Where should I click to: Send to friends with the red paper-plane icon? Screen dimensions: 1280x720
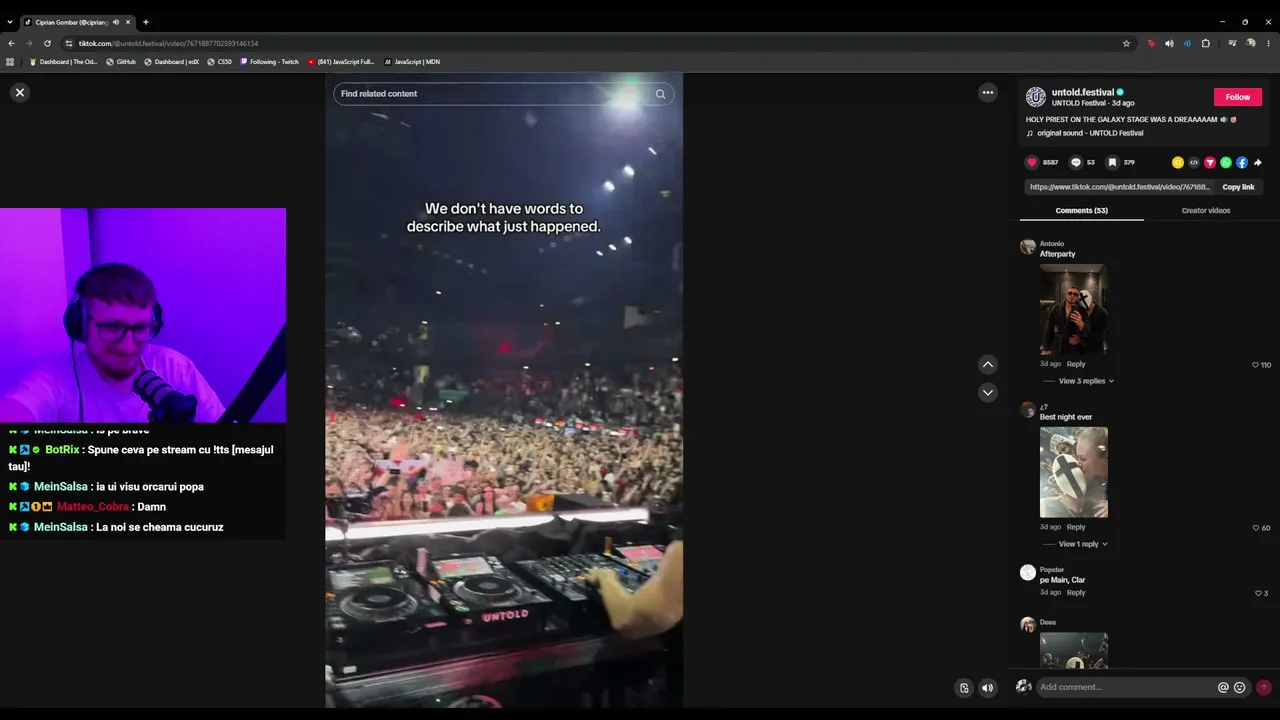1210,162
